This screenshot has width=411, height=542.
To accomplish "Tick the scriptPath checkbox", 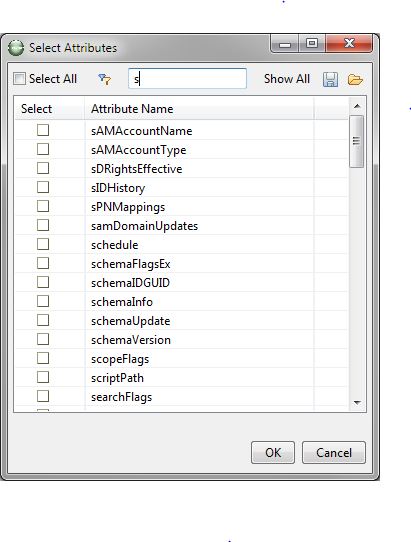I will [43, 377].
